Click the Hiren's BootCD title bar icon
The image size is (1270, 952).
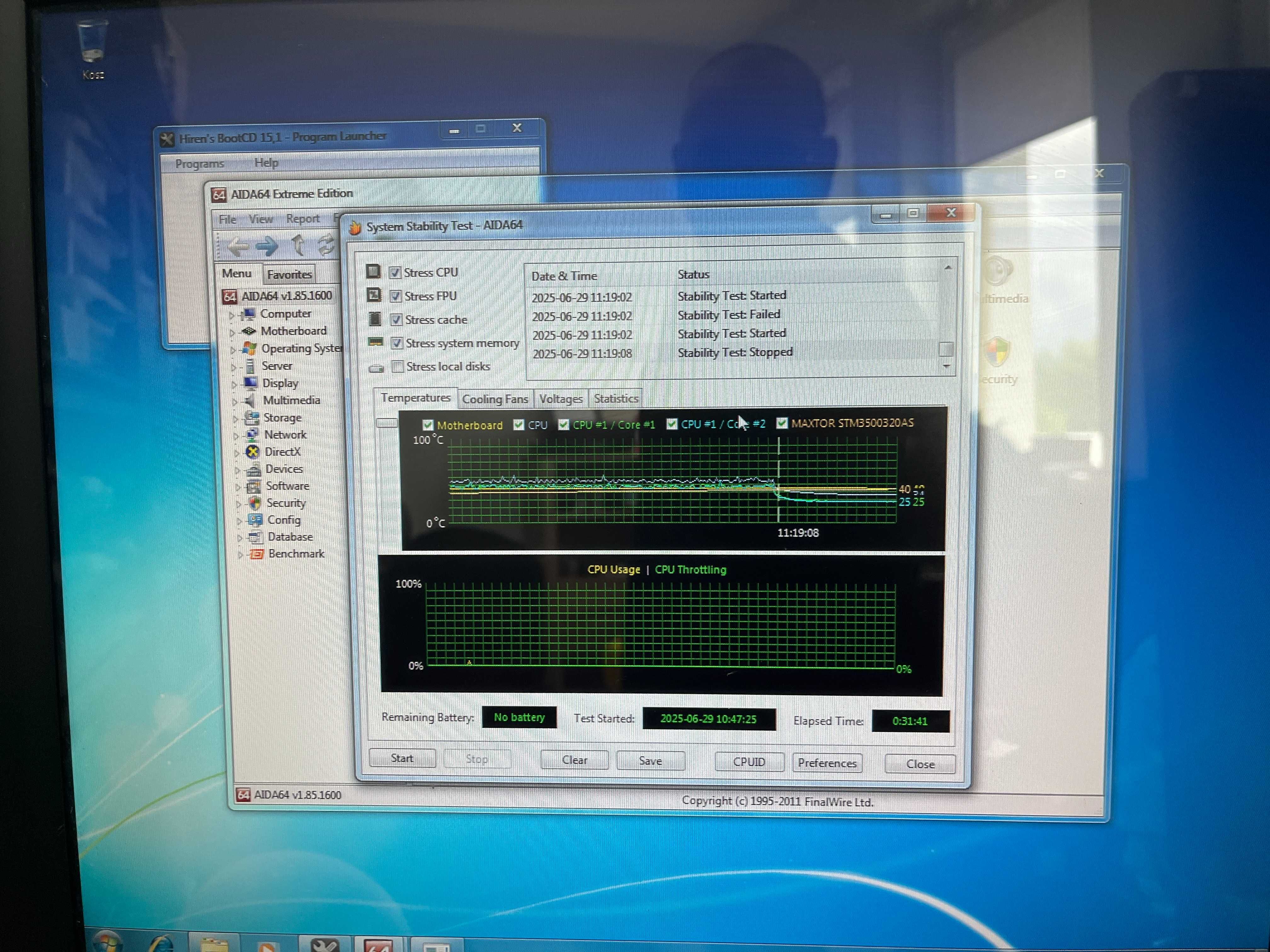[x=167, y=139]
